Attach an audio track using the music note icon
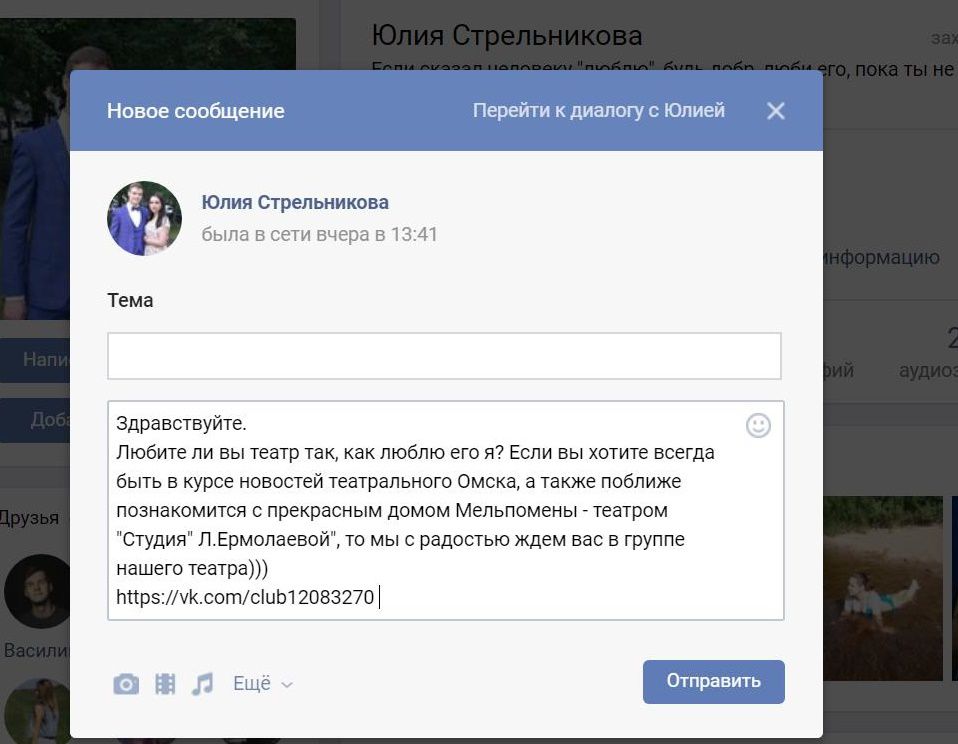The width and height of the screenshot is (958, 744). point(202,684)
